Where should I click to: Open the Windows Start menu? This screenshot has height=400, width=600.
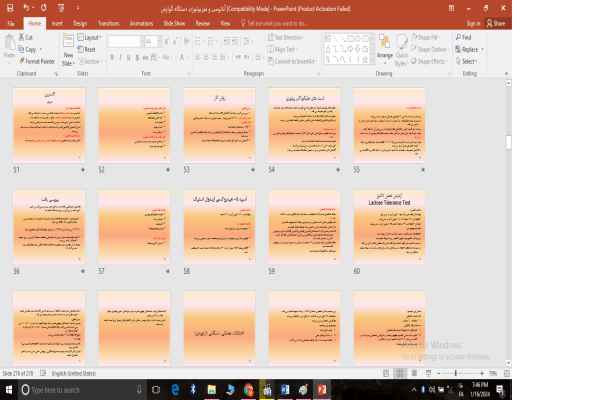9,390
